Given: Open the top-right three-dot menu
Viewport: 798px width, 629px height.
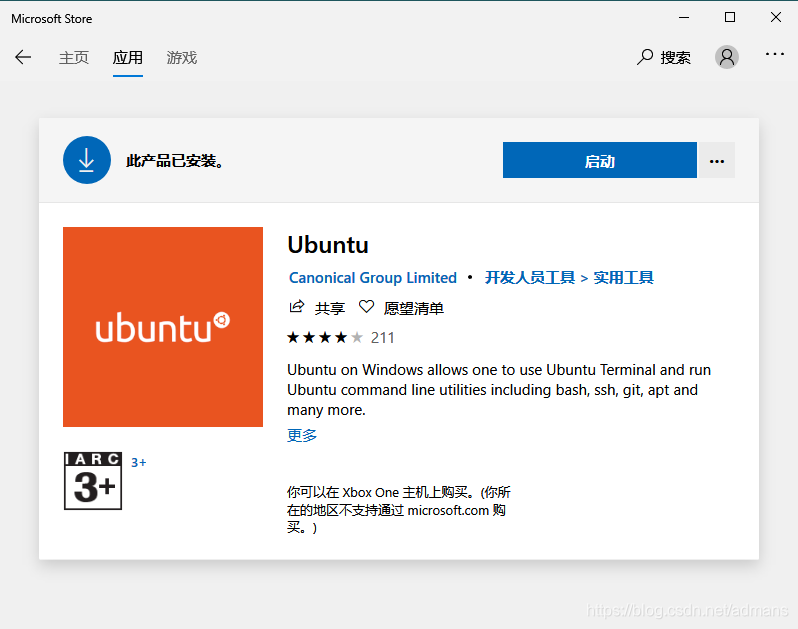Looking at the screenshot, I should pyautogui.click(x=775, y=54).
